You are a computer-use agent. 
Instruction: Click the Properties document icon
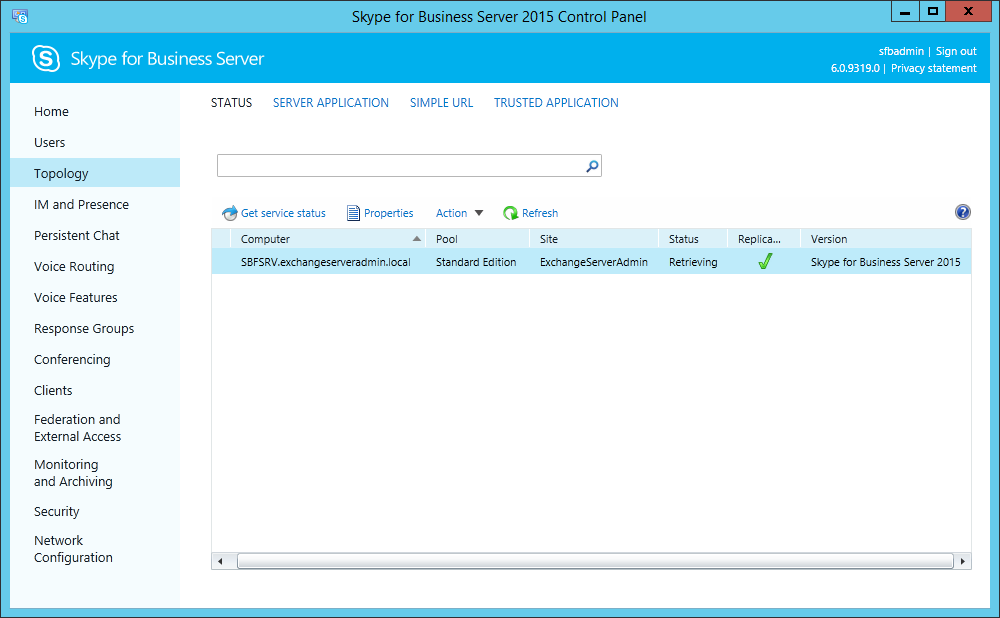click(x=353, y=213)
